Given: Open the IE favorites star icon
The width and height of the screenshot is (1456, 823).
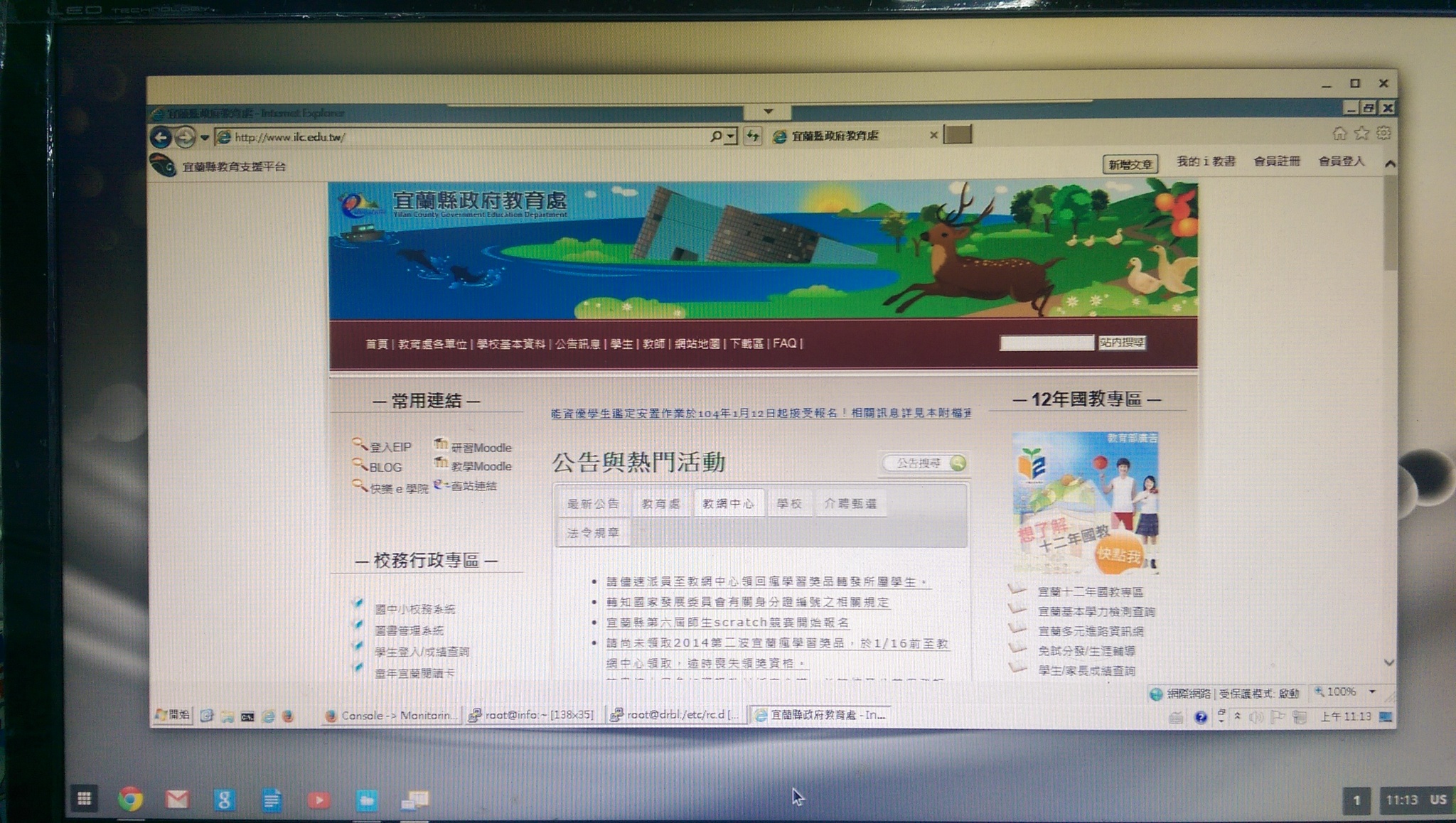Looking at the screenshot, I should (x=1361, y=133).
